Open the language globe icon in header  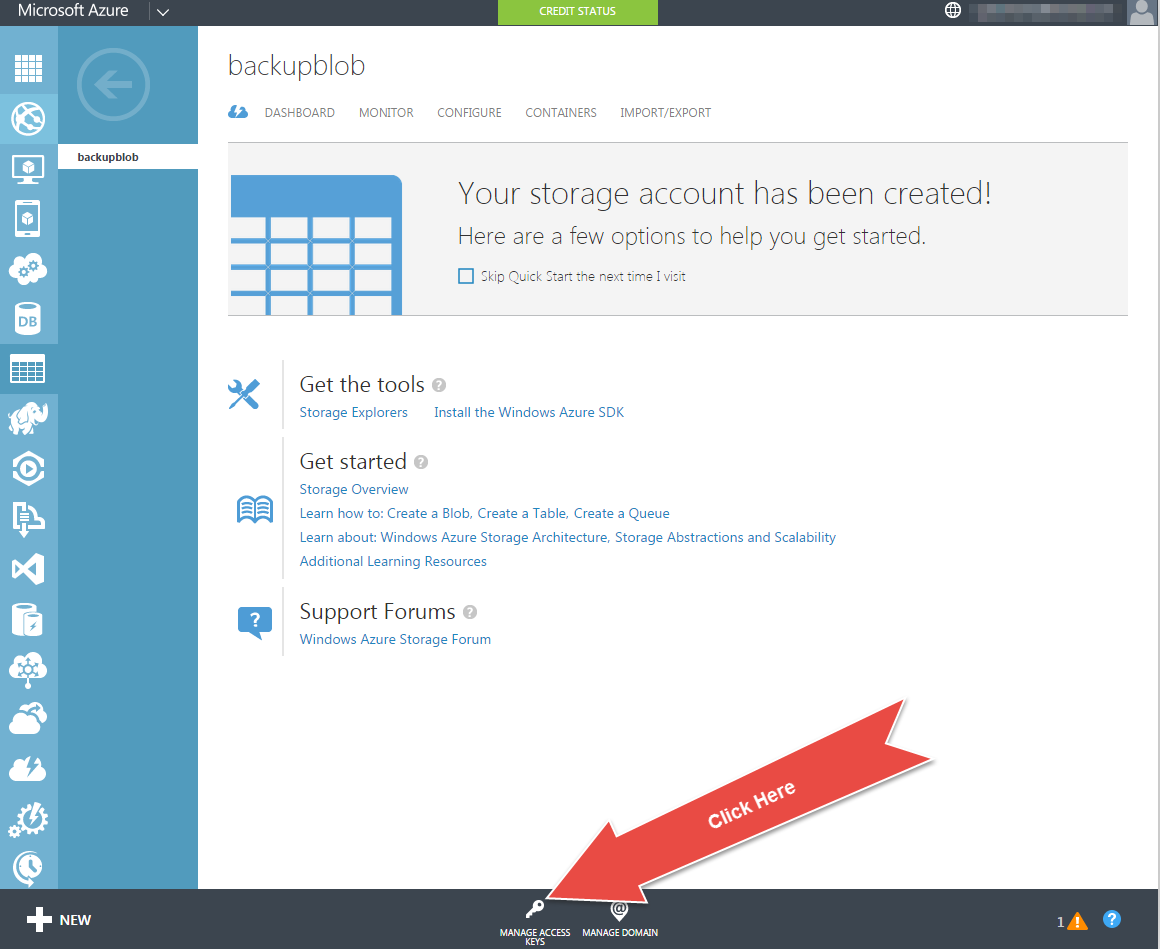pos(953,10)
